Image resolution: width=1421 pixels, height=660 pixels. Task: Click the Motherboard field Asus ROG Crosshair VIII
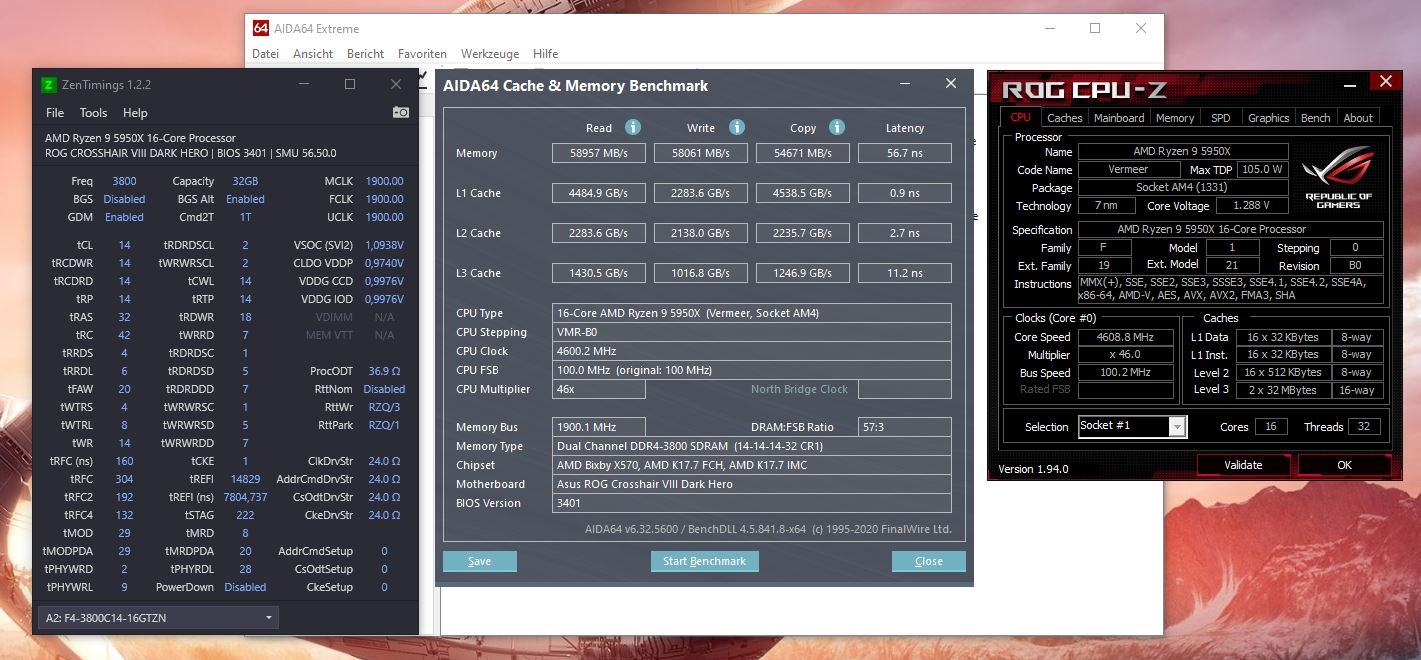[x=751, y=484]
